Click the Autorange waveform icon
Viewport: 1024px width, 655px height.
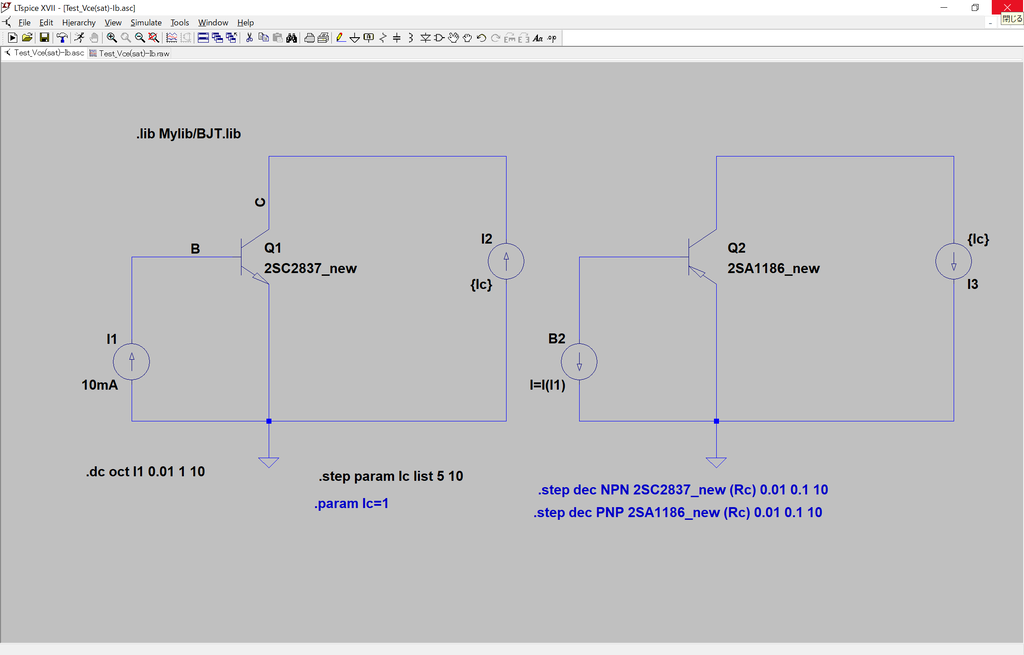(171, 38)
